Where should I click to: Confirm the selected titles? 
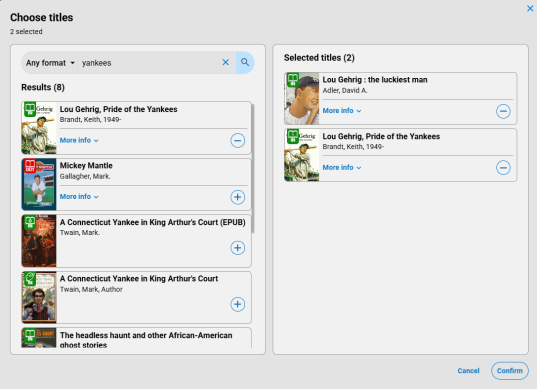[510, 371]
